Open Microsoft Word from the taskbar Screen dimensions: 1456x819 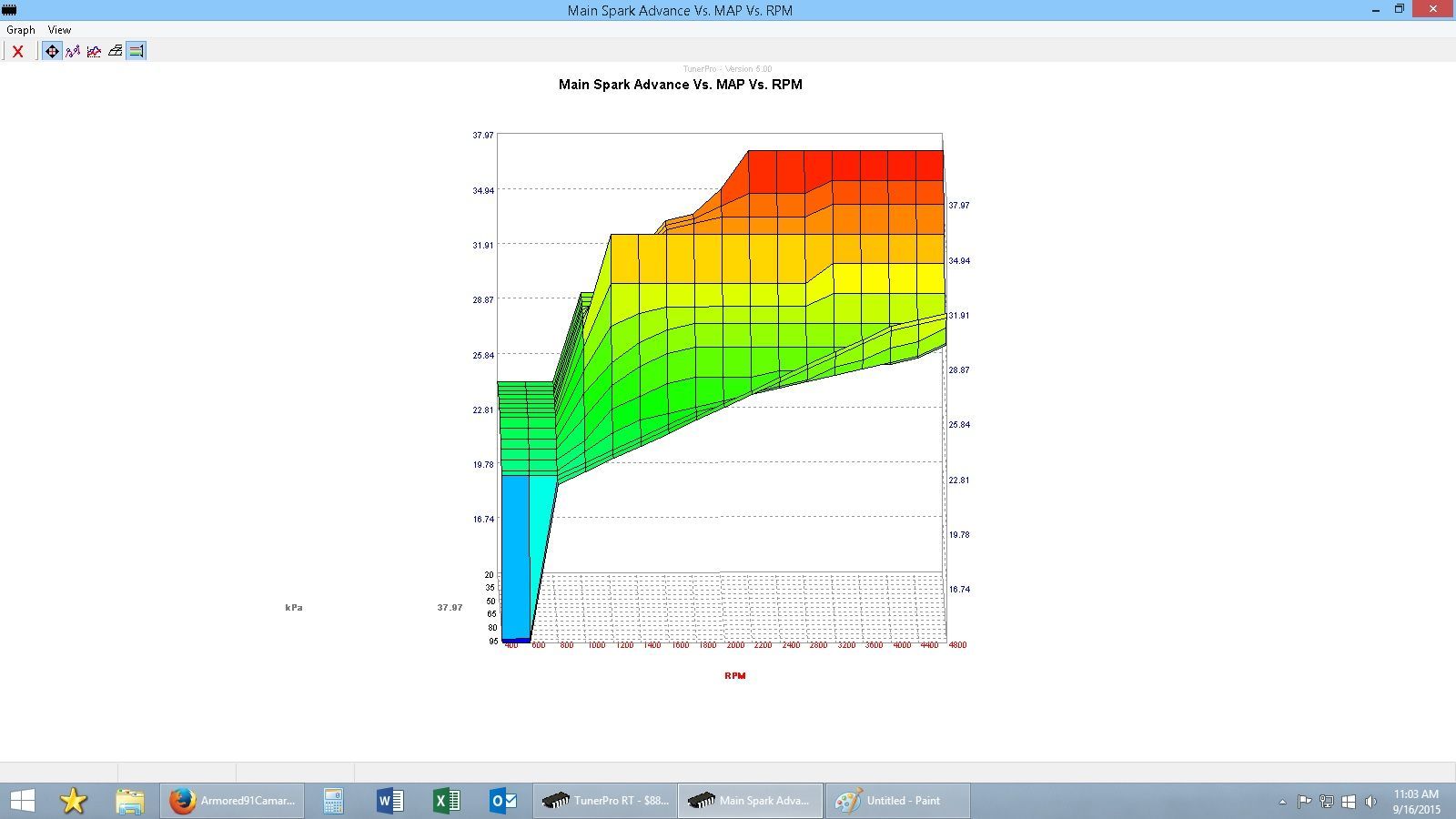[x=389, y=801]
